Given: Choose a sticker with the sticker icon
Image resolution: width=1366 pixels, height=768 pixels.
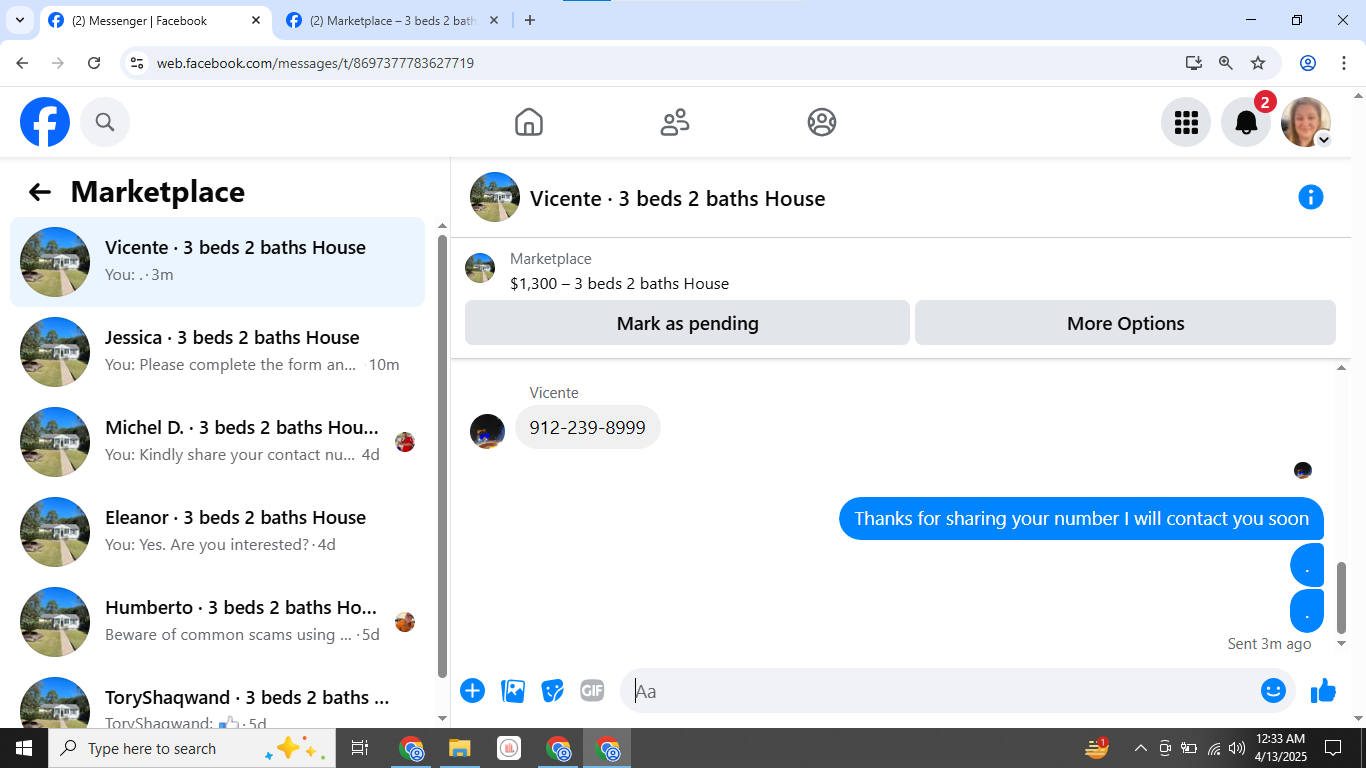Looking at the screenshot, I should pos(553,690).
